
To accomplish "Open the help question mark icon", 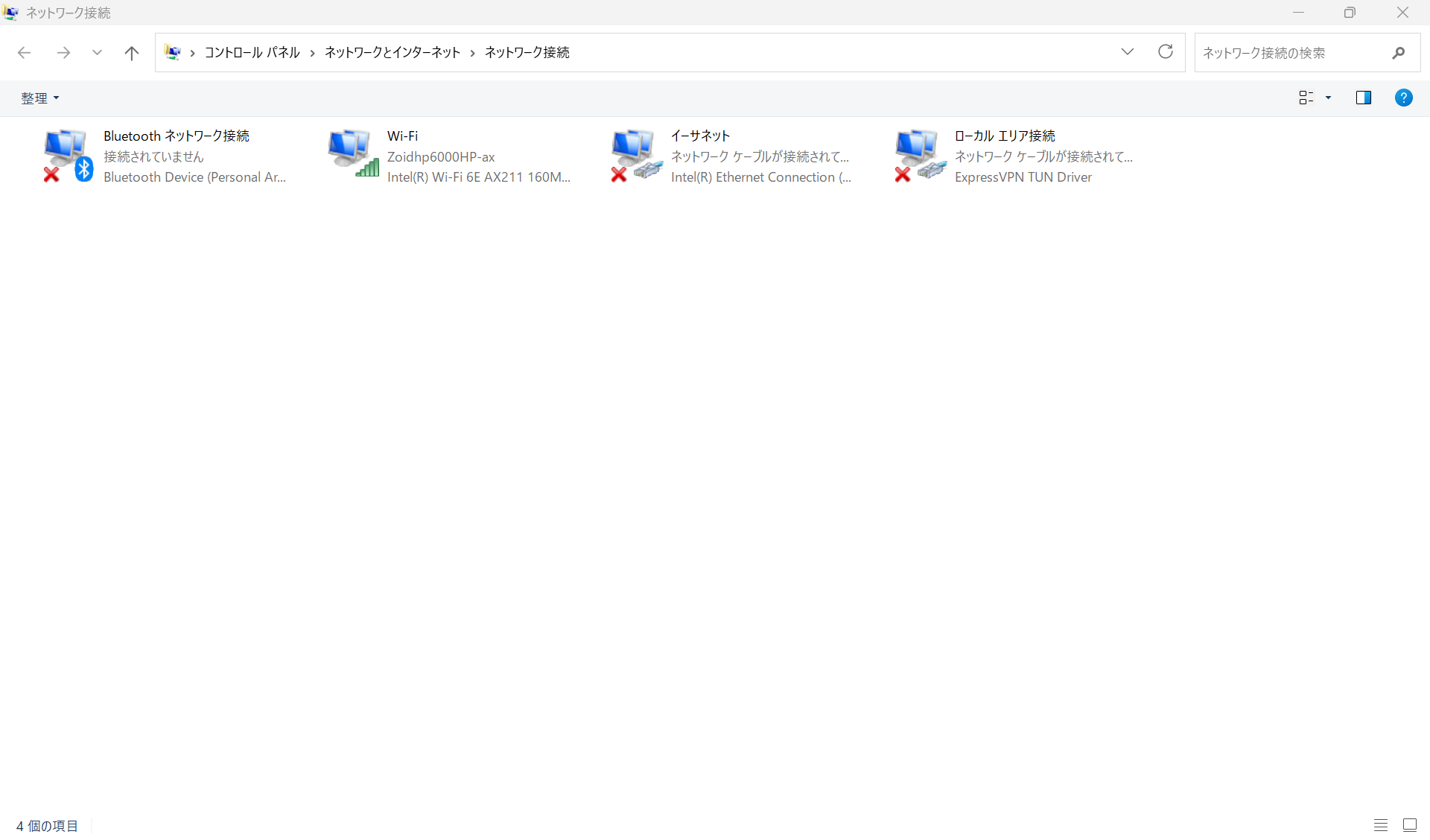I will [1403, 98].
